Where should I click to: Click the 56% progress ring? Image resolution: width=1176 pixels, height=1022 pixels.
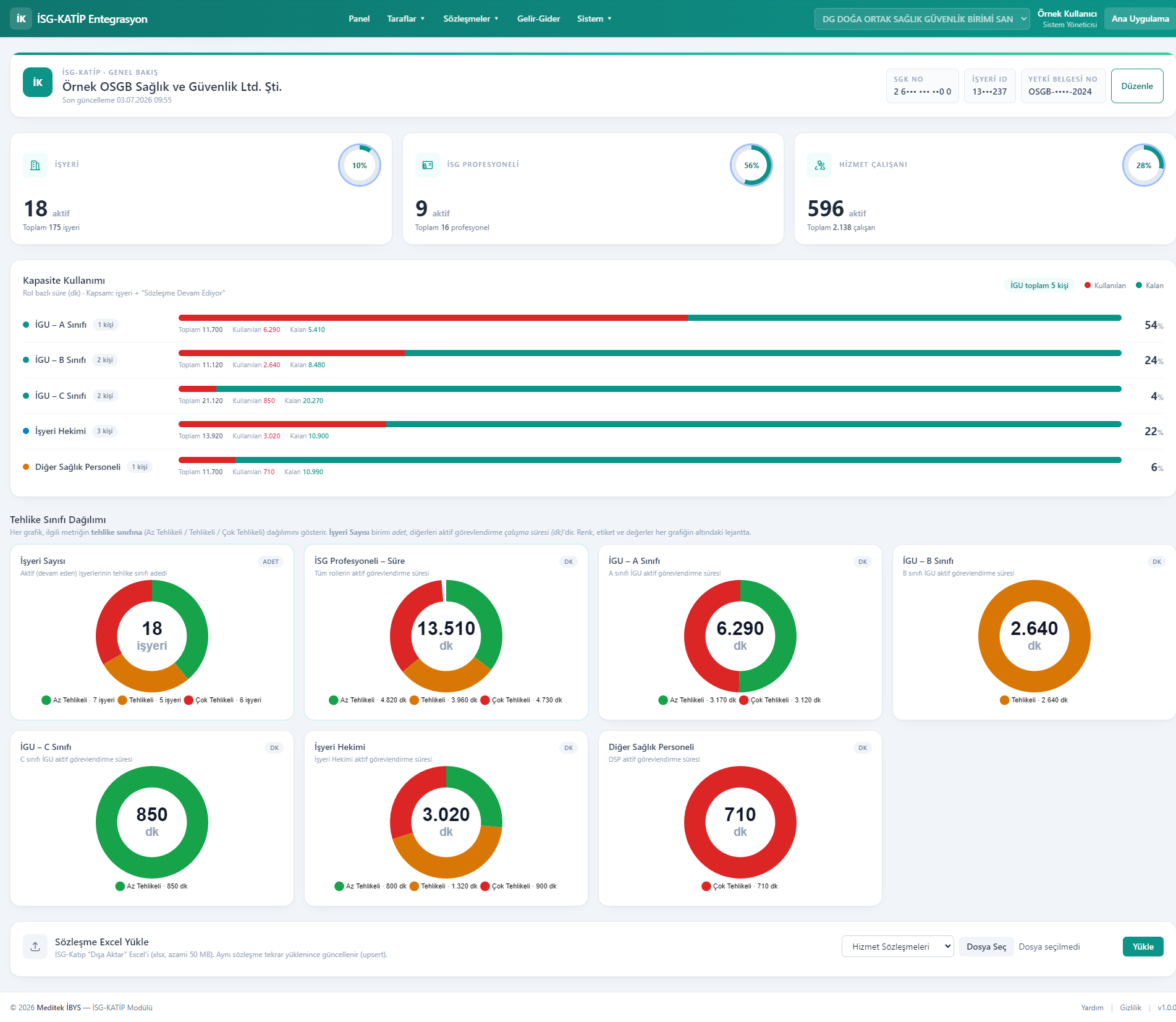[x=751, y=165]
